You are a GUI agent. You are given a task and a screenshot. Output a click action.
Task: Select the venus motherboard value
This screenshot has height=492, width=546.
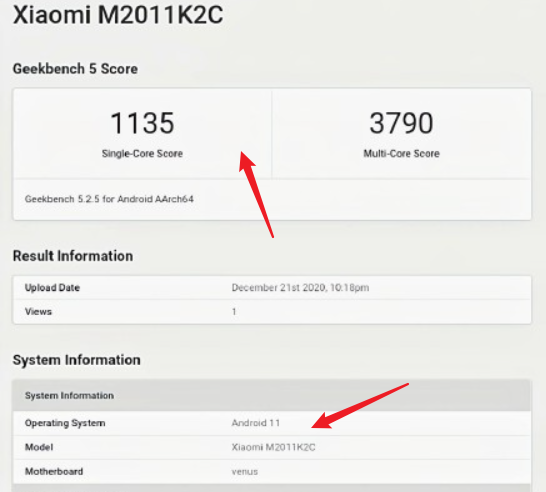(x=244, y=471)
